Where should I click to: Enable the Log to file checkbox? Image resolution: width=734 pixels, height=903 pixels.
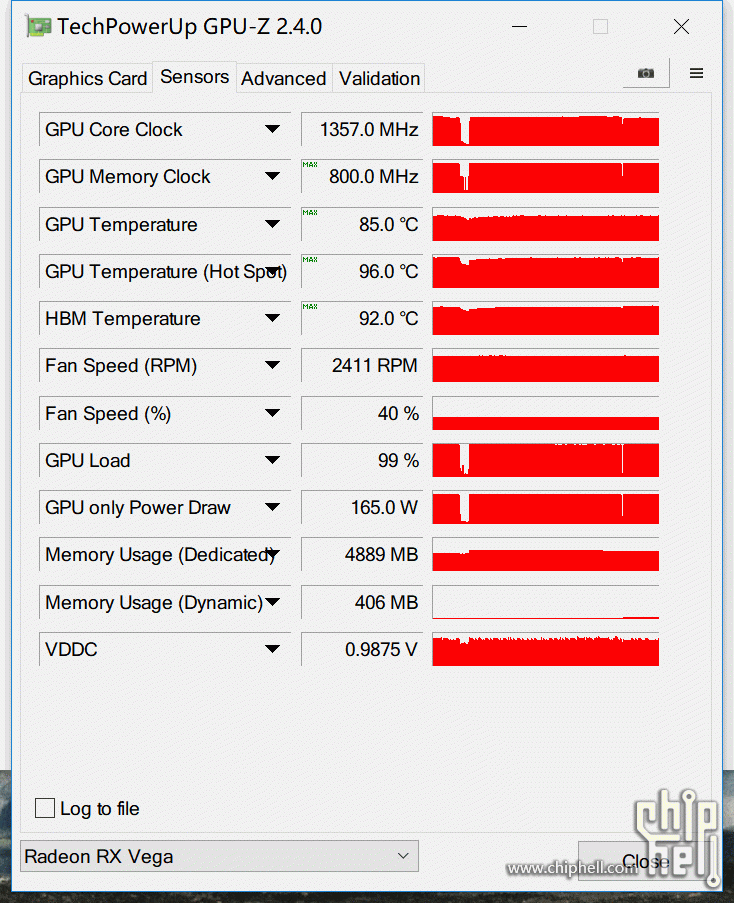click(x=45, y=808)
